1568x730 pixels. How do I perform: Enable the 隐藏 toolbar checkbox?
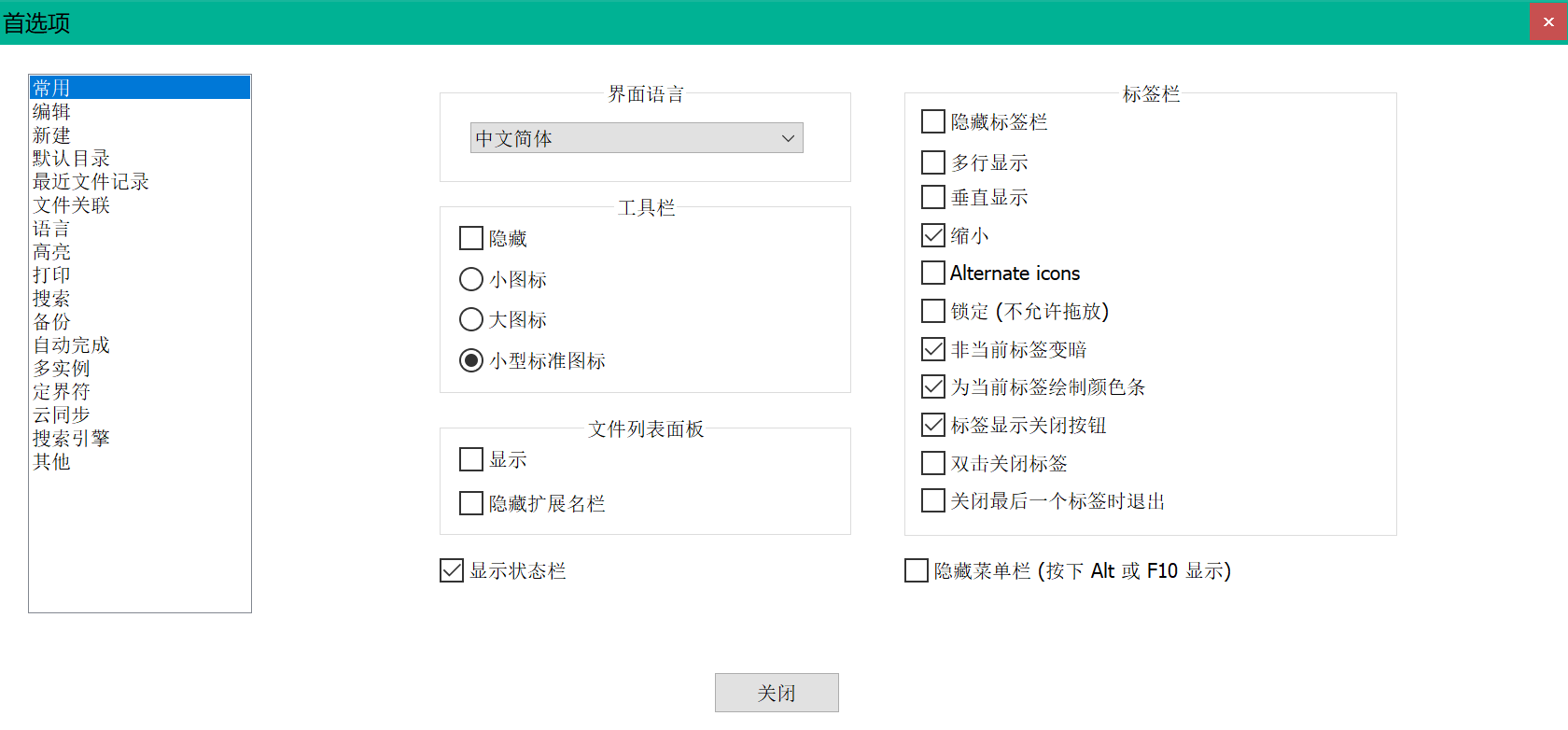pos(471,238)
